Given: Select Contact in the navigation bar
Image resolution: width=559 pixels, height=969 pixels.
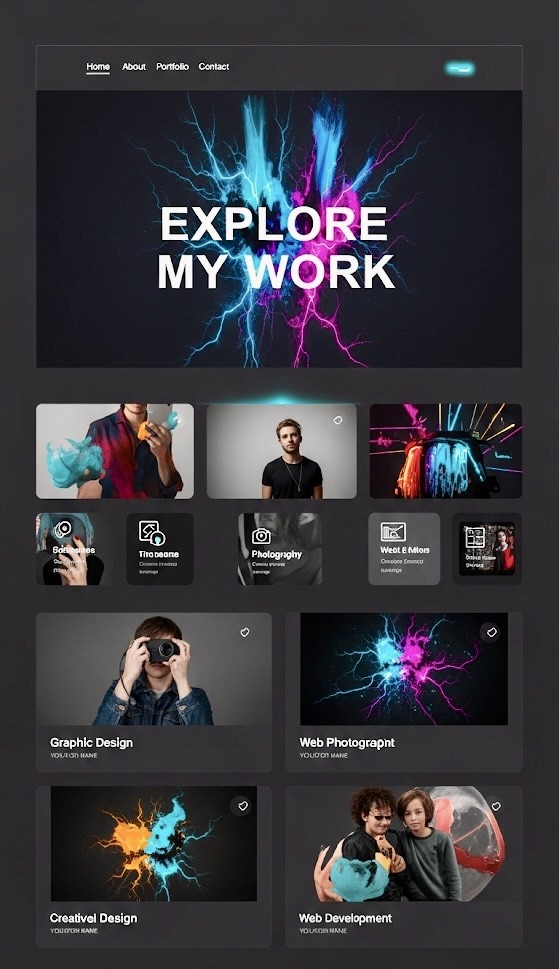Looking at the screenshot, I should pos(214,67).
